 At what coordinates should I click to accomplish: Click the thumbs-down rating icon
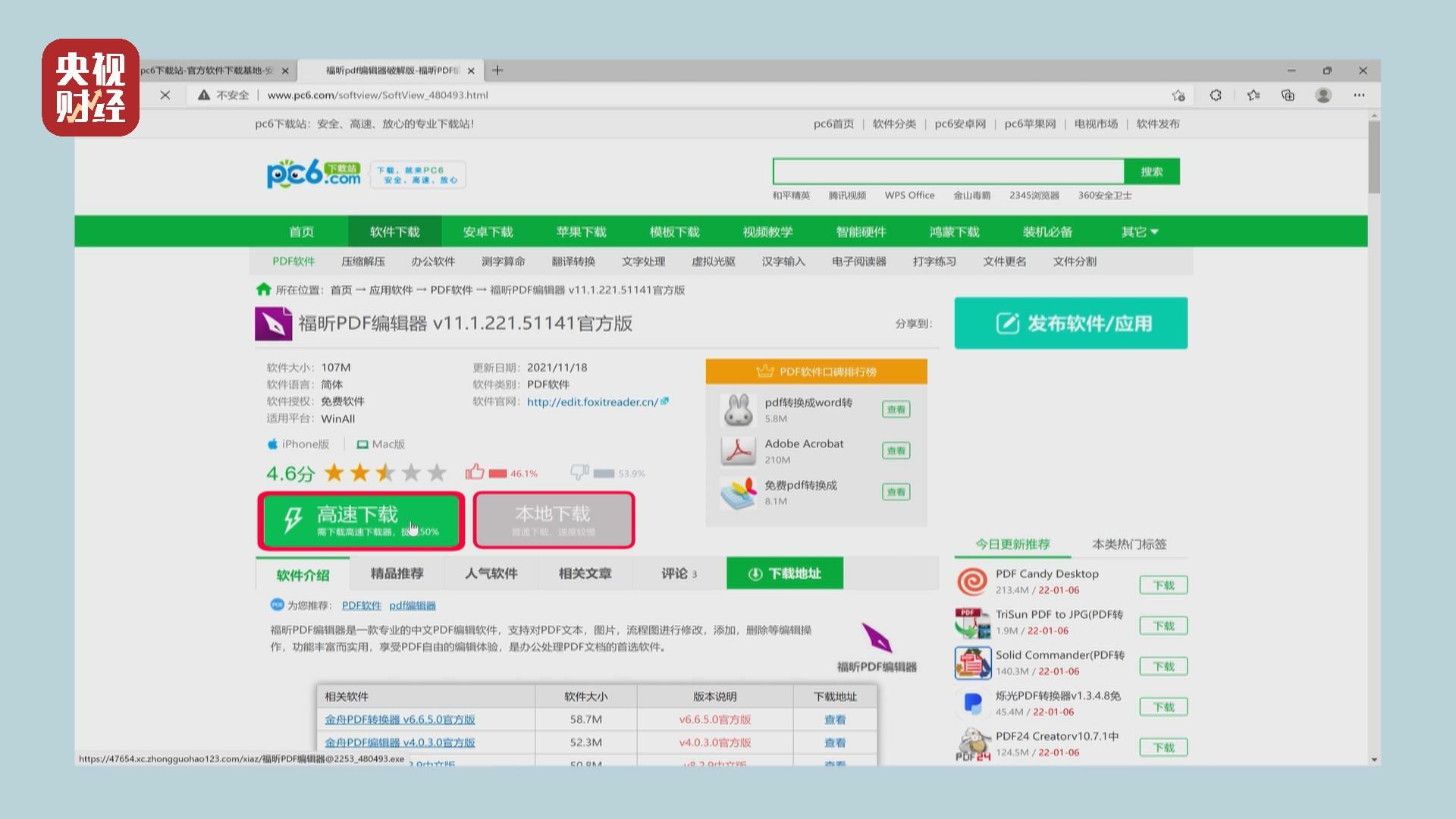coord(579,472)
